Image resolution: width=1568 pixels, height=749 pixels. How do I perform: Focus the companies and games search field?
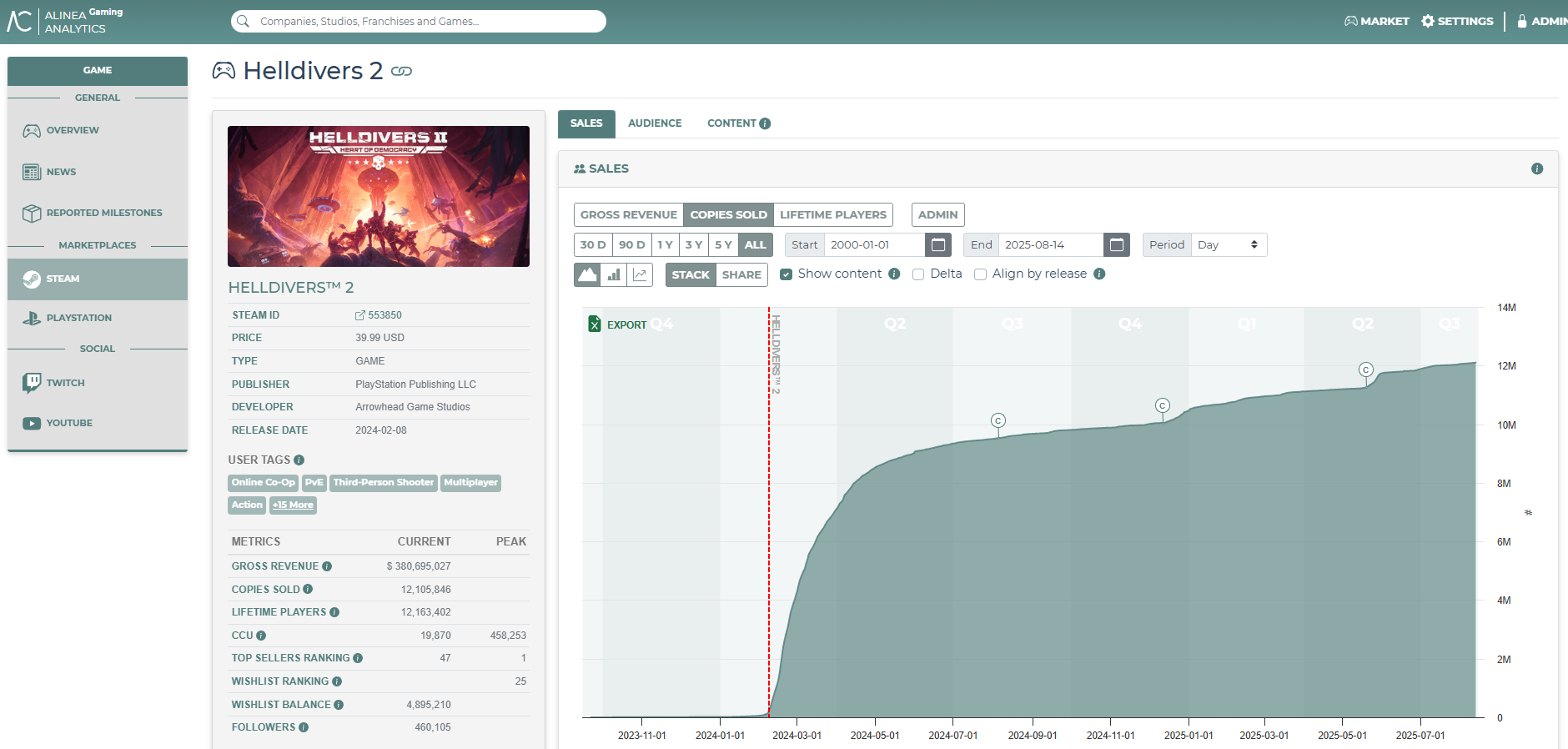tap(419, 21)
